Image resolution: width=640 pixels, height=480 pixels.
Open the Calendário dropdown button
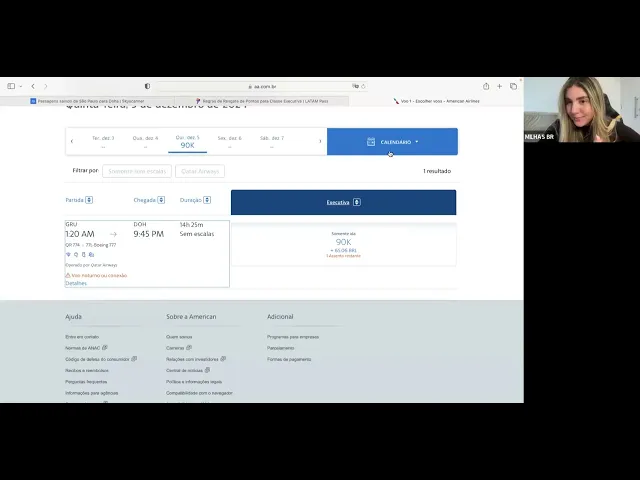tap(392, 142)
